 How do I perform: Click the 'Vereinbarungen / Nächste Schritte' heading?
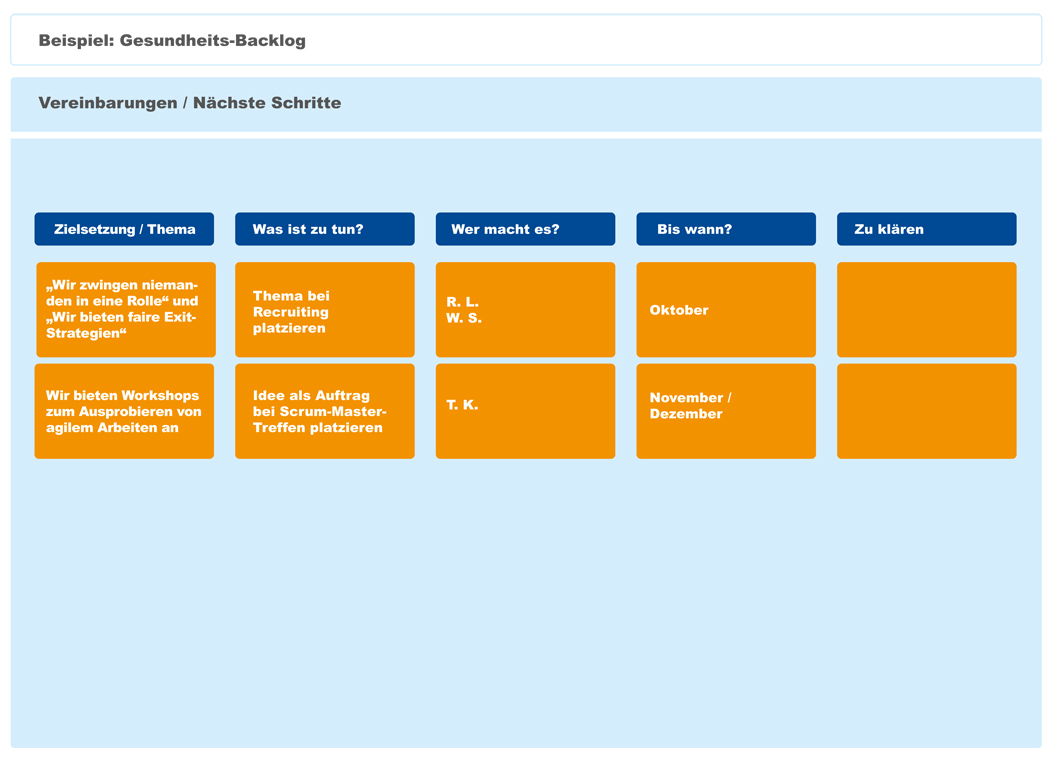[189, 103]
